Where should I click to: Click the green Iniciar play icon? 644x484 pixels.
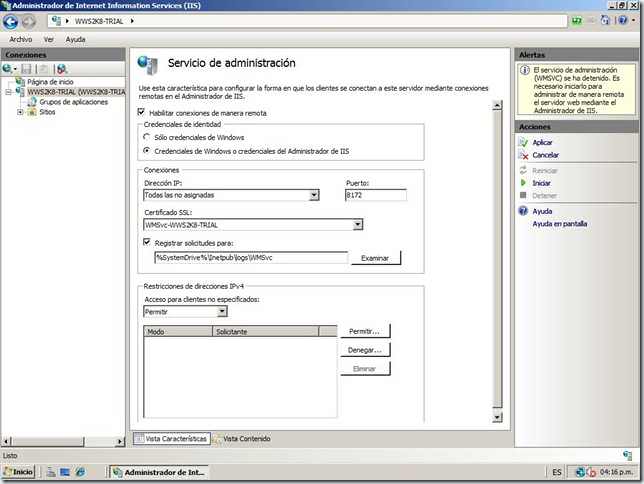523,183
